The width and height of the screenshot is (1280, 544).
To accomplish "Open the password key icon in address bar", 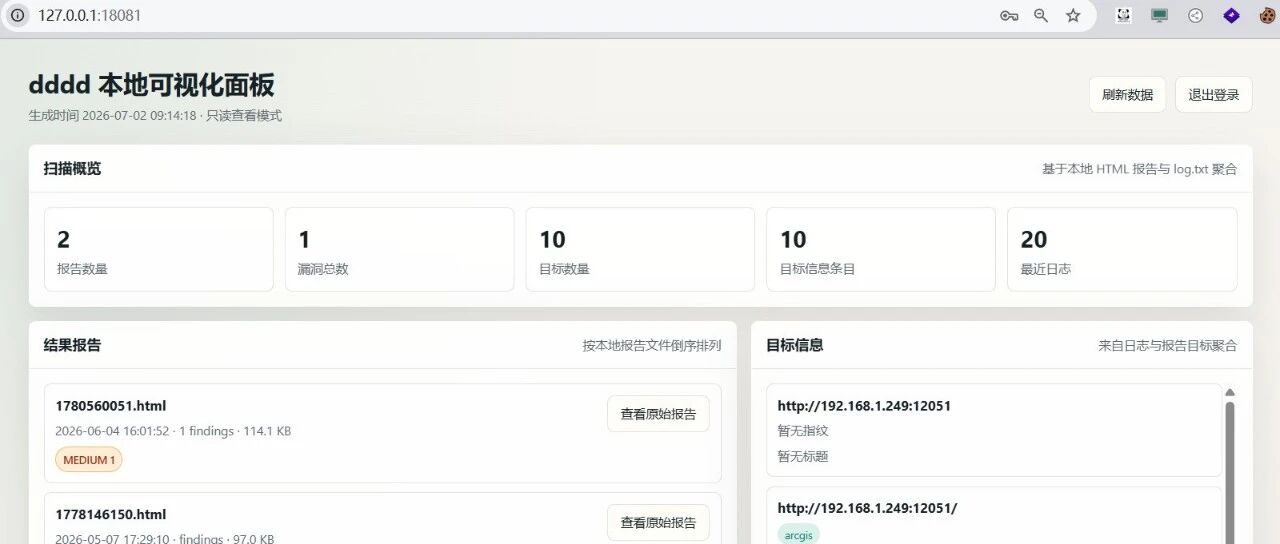I will (1009, 15).
